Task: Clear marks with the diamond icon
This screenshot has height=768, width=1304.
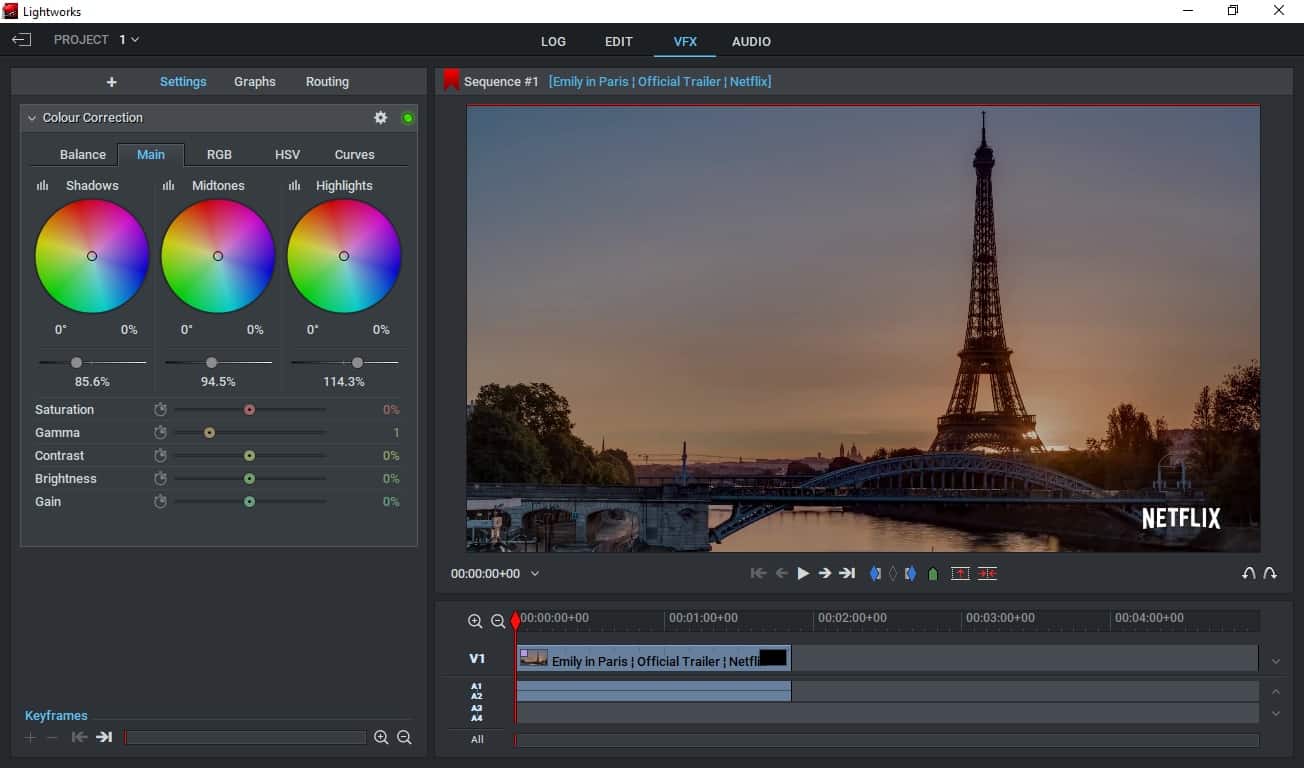Action: pyautogui.click(x=893, y=573)
